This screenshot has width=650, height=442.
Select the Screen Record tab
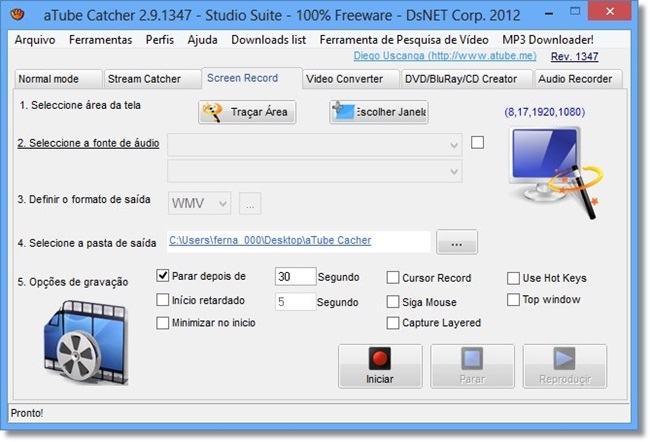tap(252, 78)
